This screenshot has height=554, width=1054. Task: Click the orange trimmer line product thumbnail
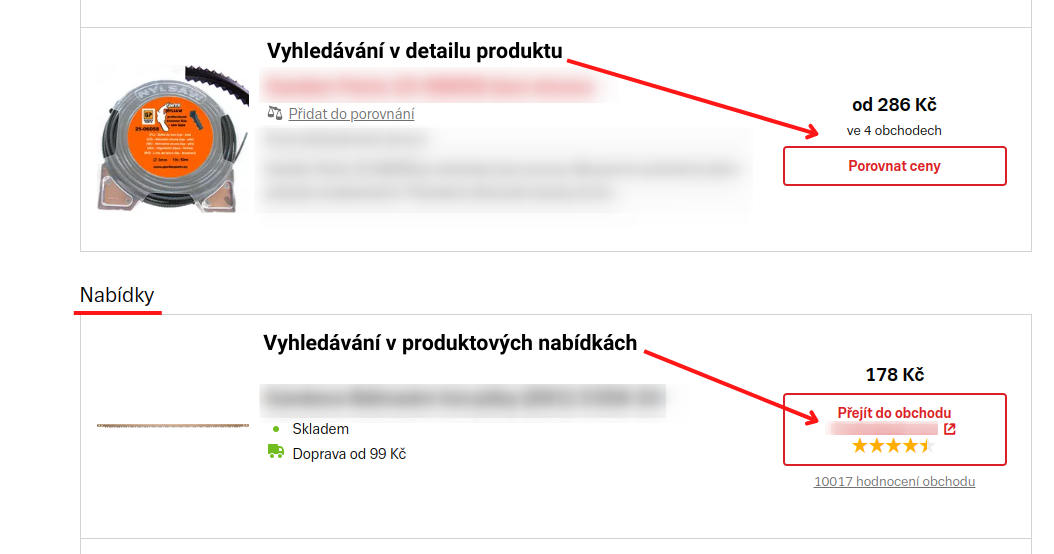[172, 139]
